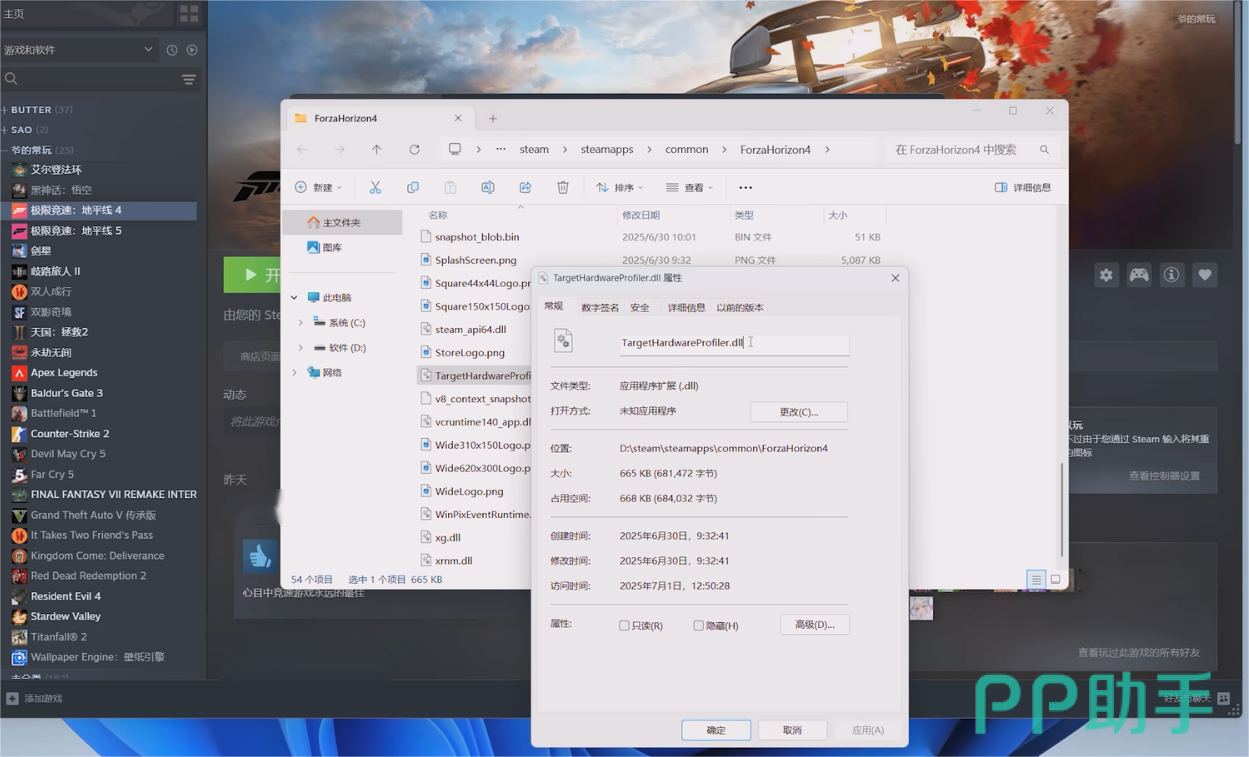This screenshot has height=757, width=1249.
Task: Click the Delete trash can icon
Action: point(563,187)
